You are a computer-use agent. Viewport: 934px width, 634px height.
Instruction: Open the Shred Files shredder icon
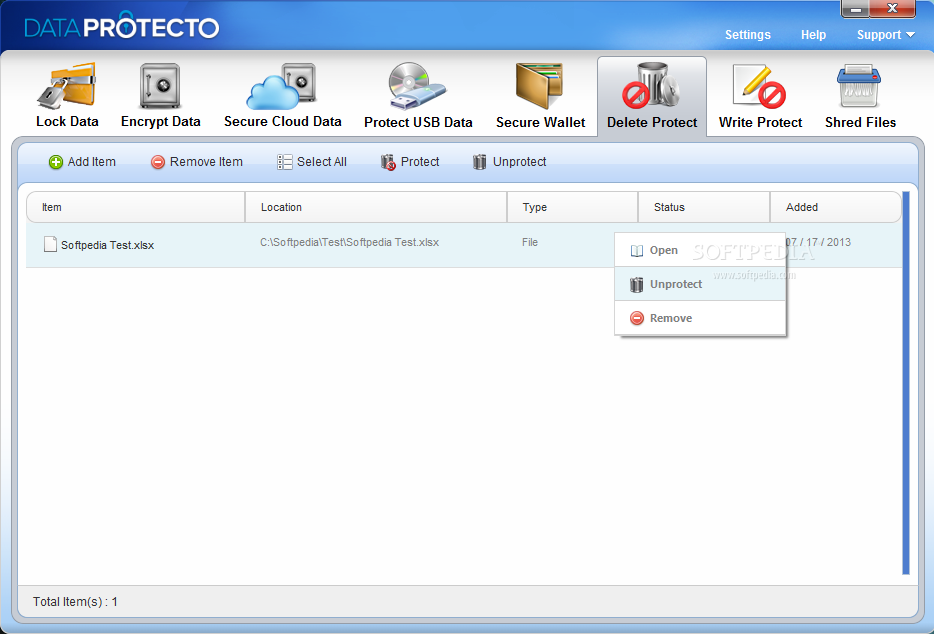click(858, 86)
